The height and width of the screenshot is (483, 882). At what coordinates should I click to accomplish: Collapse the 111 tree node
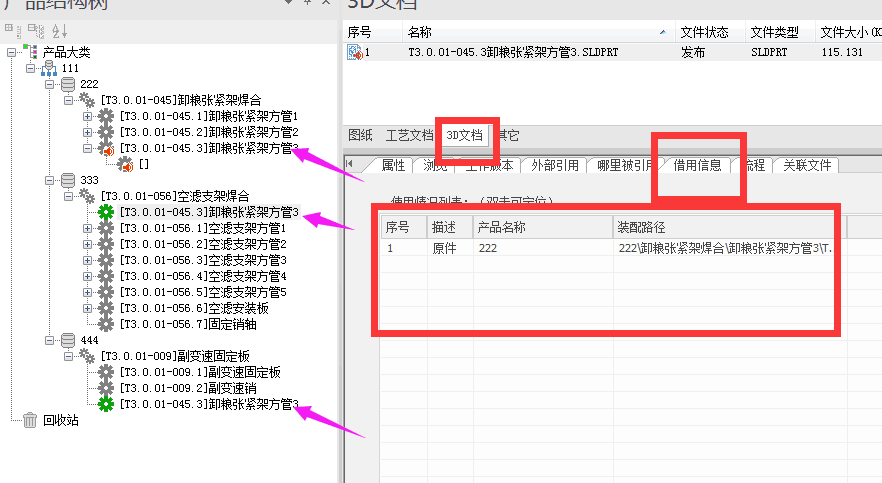coord(30,69)
